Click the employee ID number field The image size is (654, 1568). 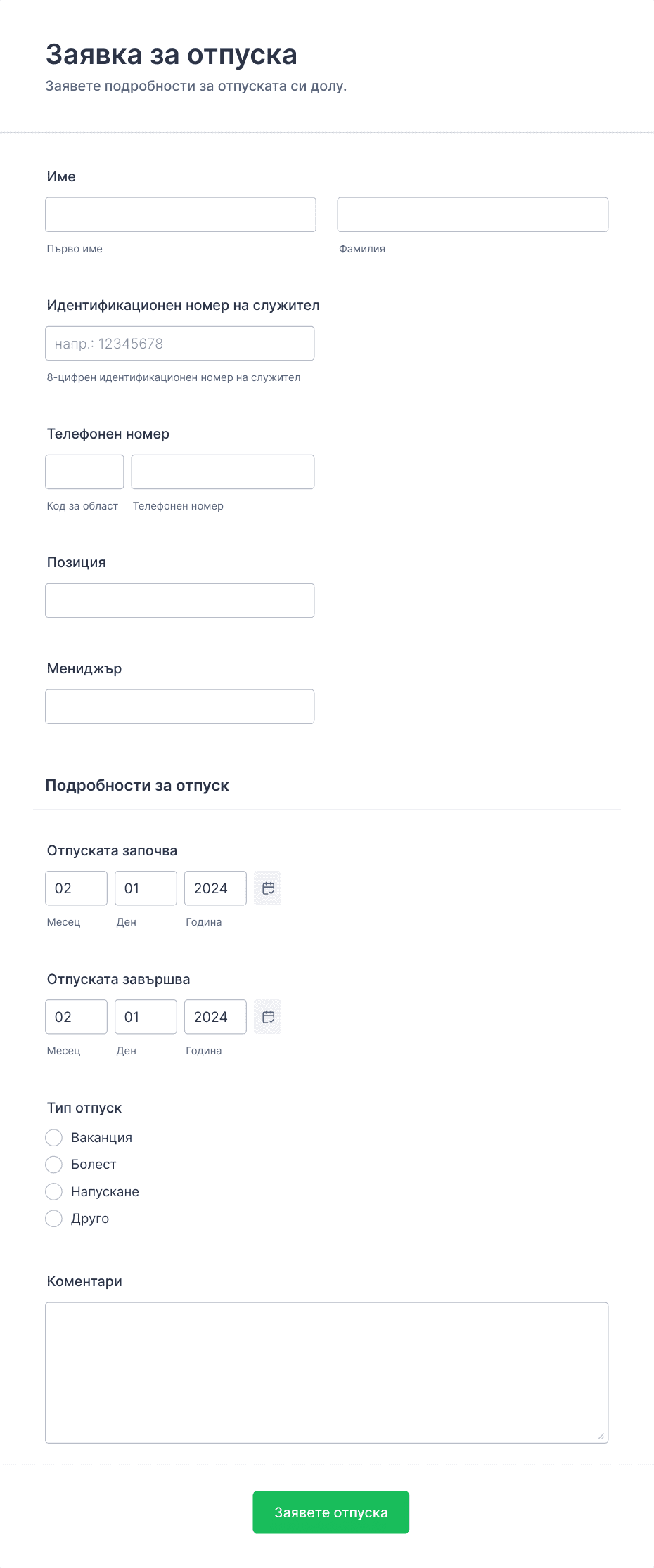click(x=180, y=343)
